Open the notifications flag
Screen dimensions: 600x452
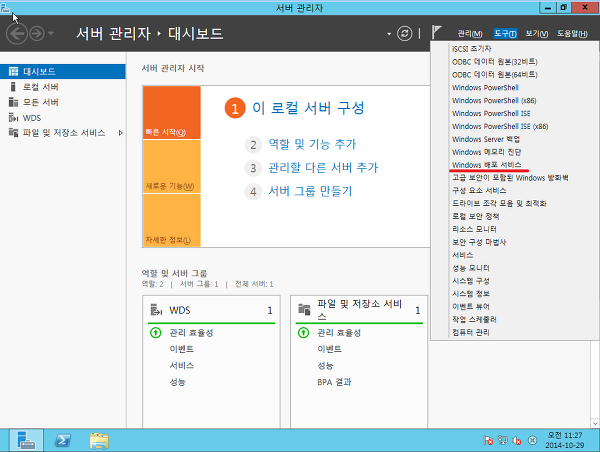[436, 32]
